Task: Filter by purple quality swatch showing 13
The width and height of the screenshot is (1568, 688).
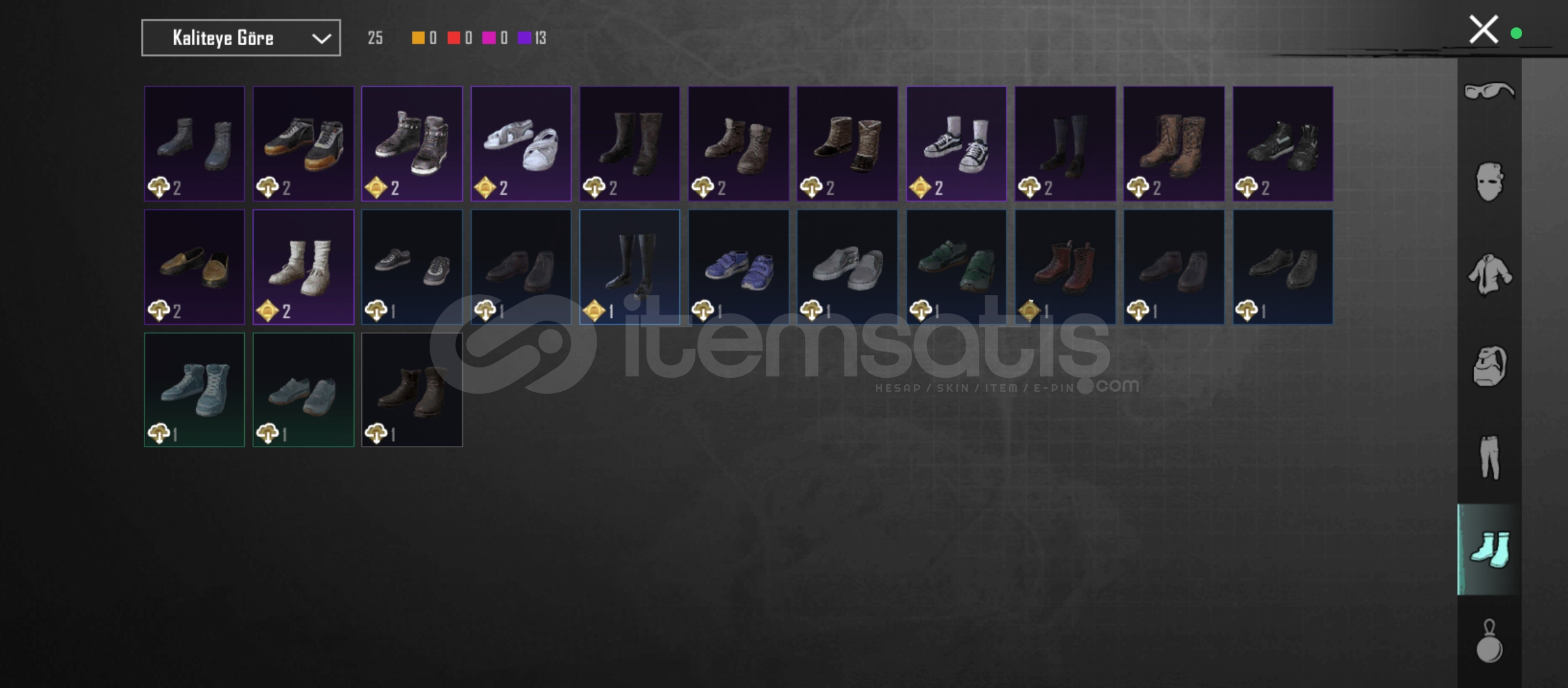Action: coord(525,38)
